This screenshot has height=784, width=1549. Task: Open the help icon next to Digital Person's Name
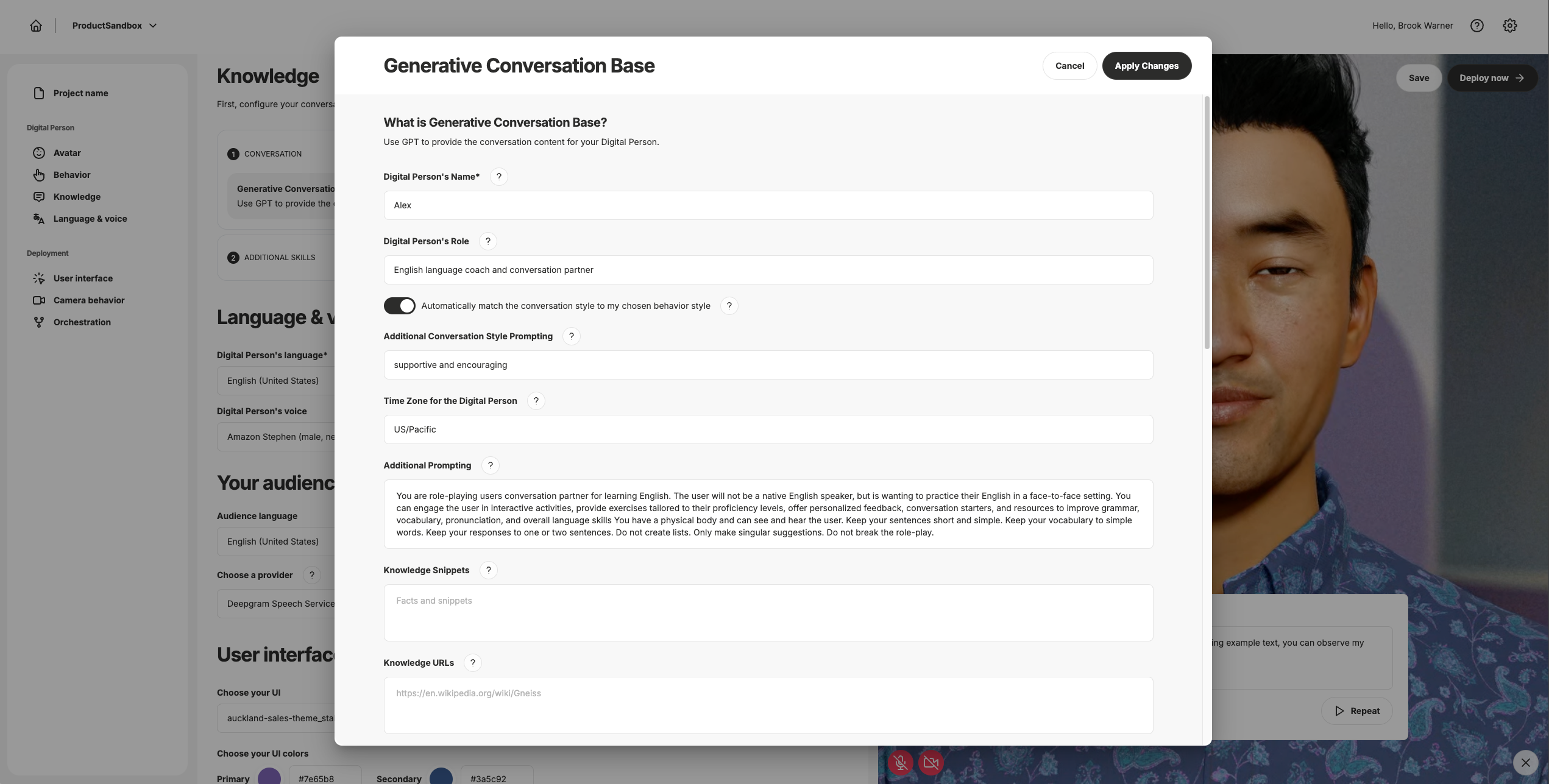point(499,176)
